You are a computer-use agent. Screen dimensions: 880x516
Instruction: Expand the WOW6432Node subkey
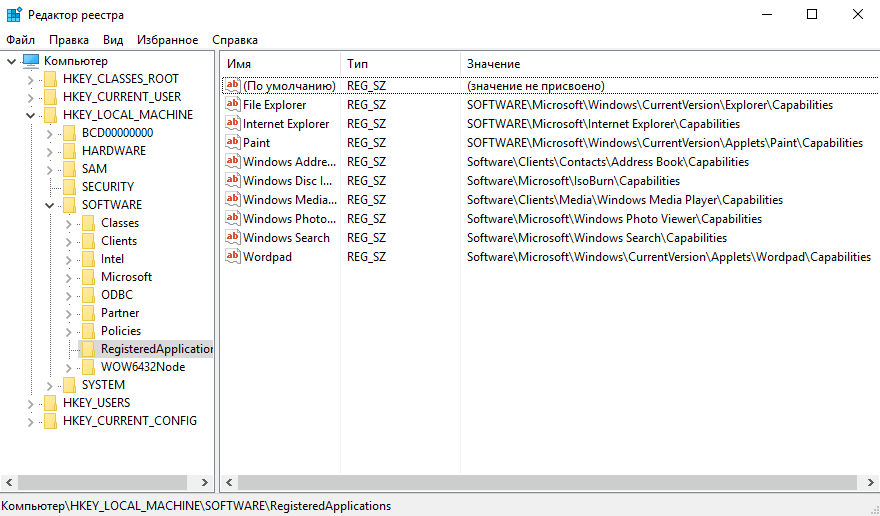68,368
